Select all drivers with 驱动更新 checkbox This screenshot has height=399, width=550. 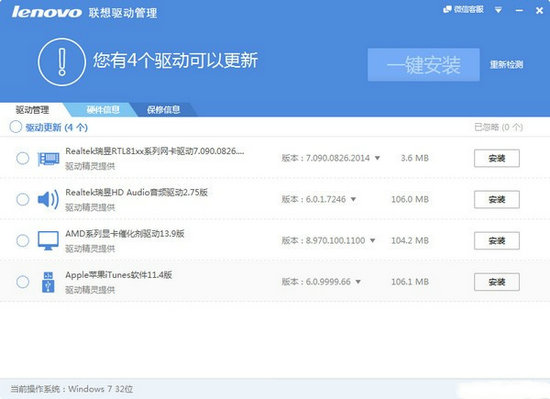click(16, 127)
